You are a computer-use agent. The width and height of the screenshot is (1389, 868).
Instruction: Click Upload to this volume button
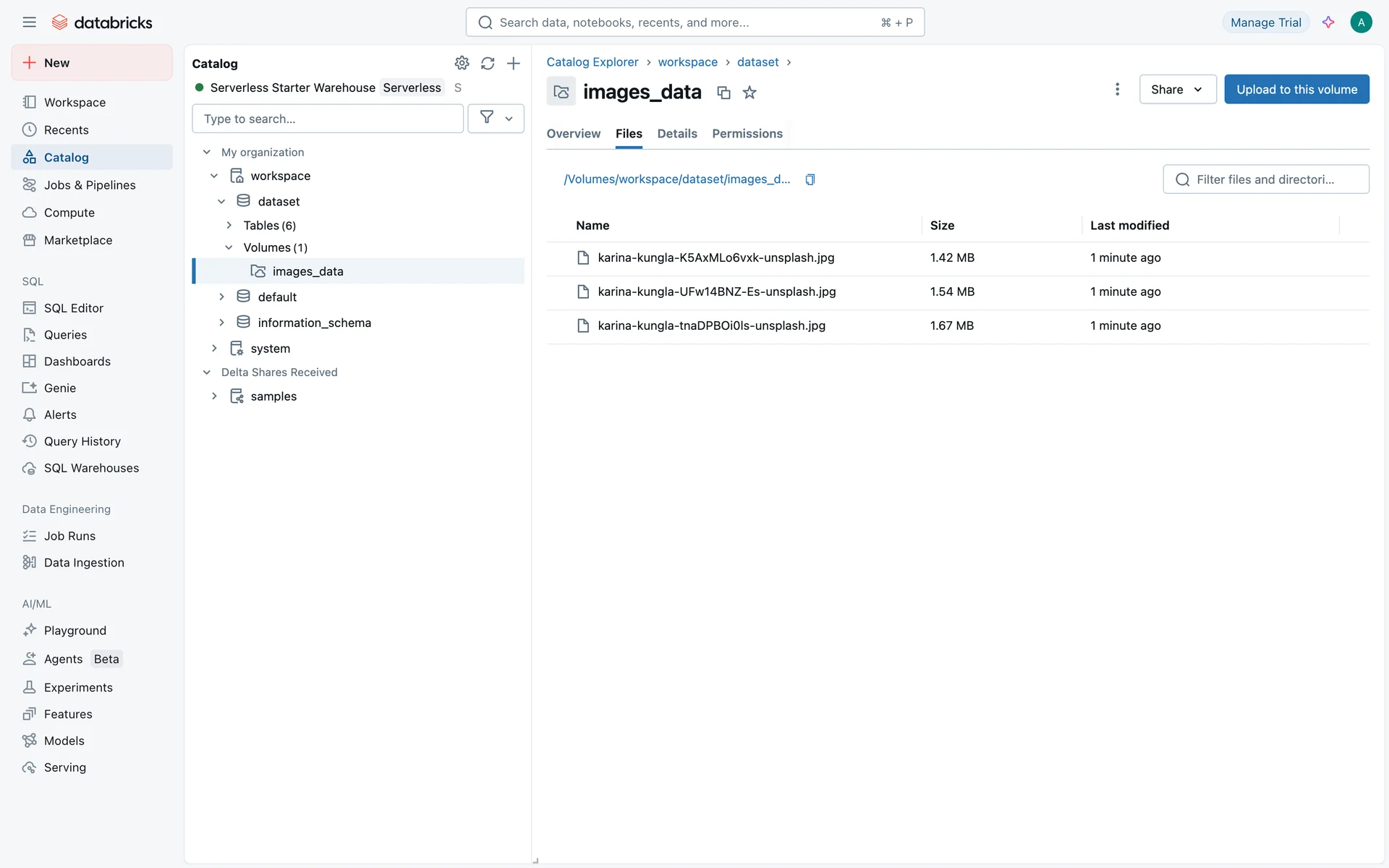pyautogui.click(x=1296, y=89)
